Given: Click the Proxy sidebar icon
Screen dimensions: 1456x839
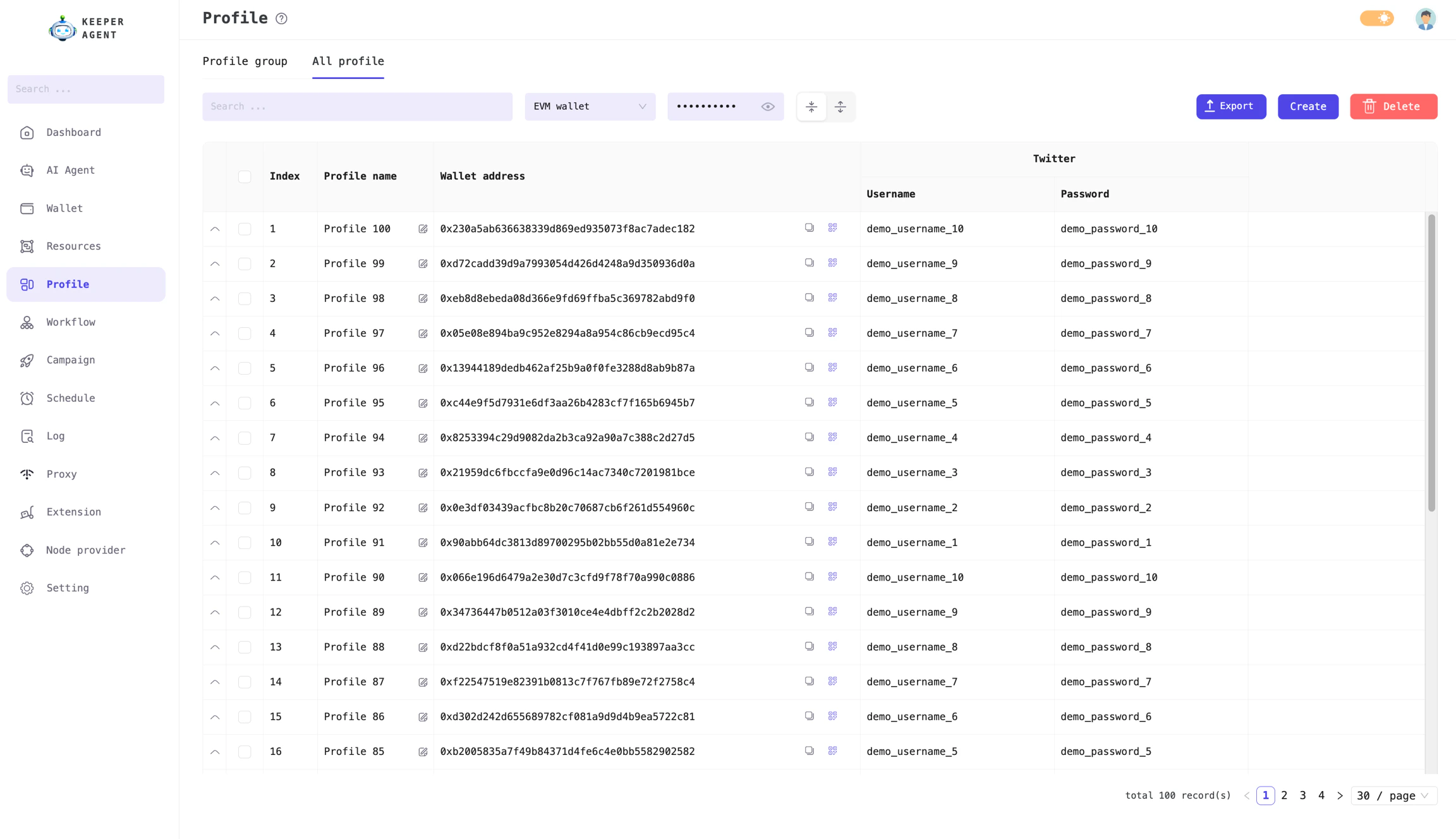Looking at the screenshot, I should (27, 474).
